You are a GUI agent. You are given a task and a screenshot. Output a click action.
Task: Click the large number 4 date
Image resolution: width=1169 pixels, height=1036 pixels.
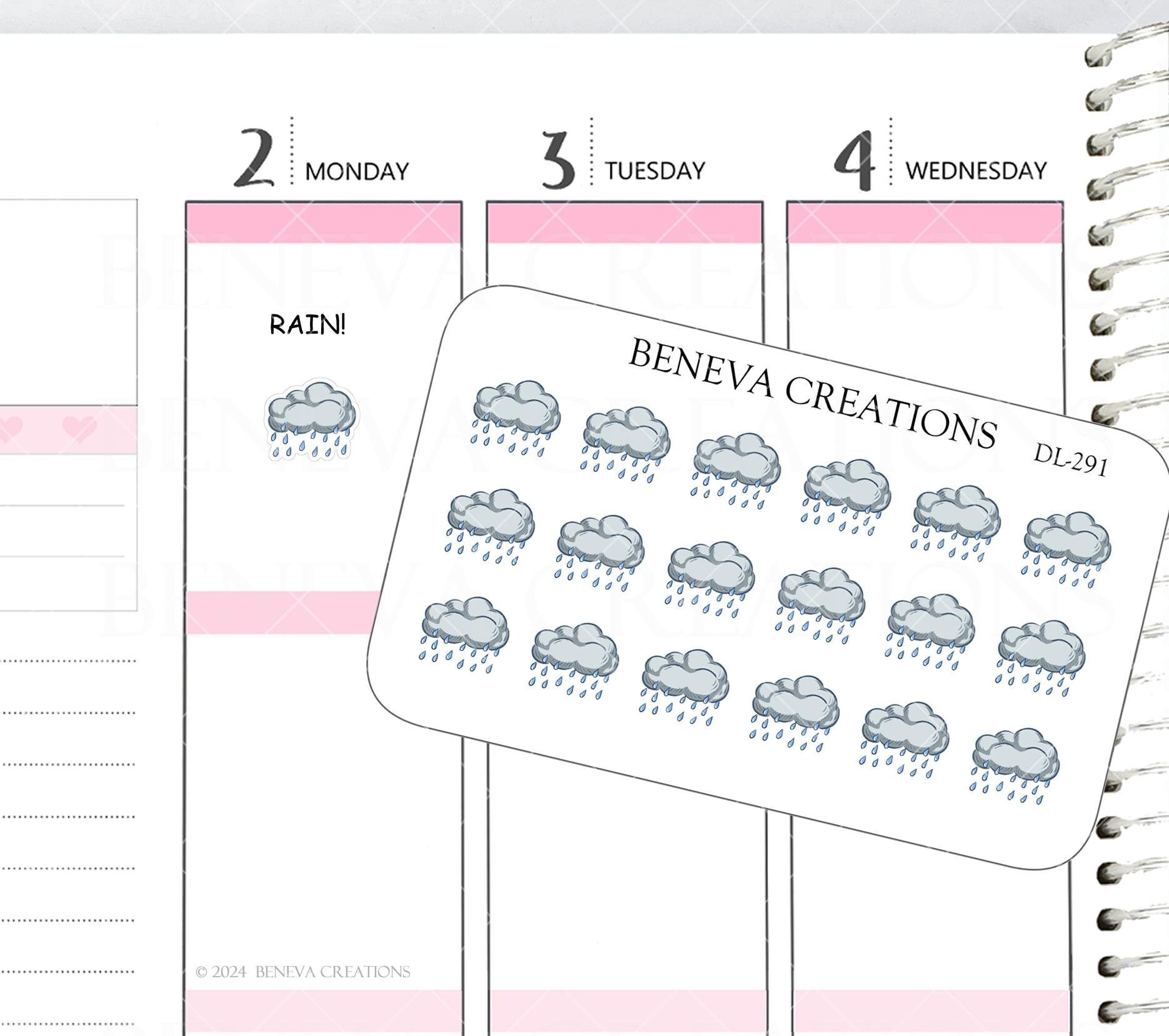pos(855,160)
